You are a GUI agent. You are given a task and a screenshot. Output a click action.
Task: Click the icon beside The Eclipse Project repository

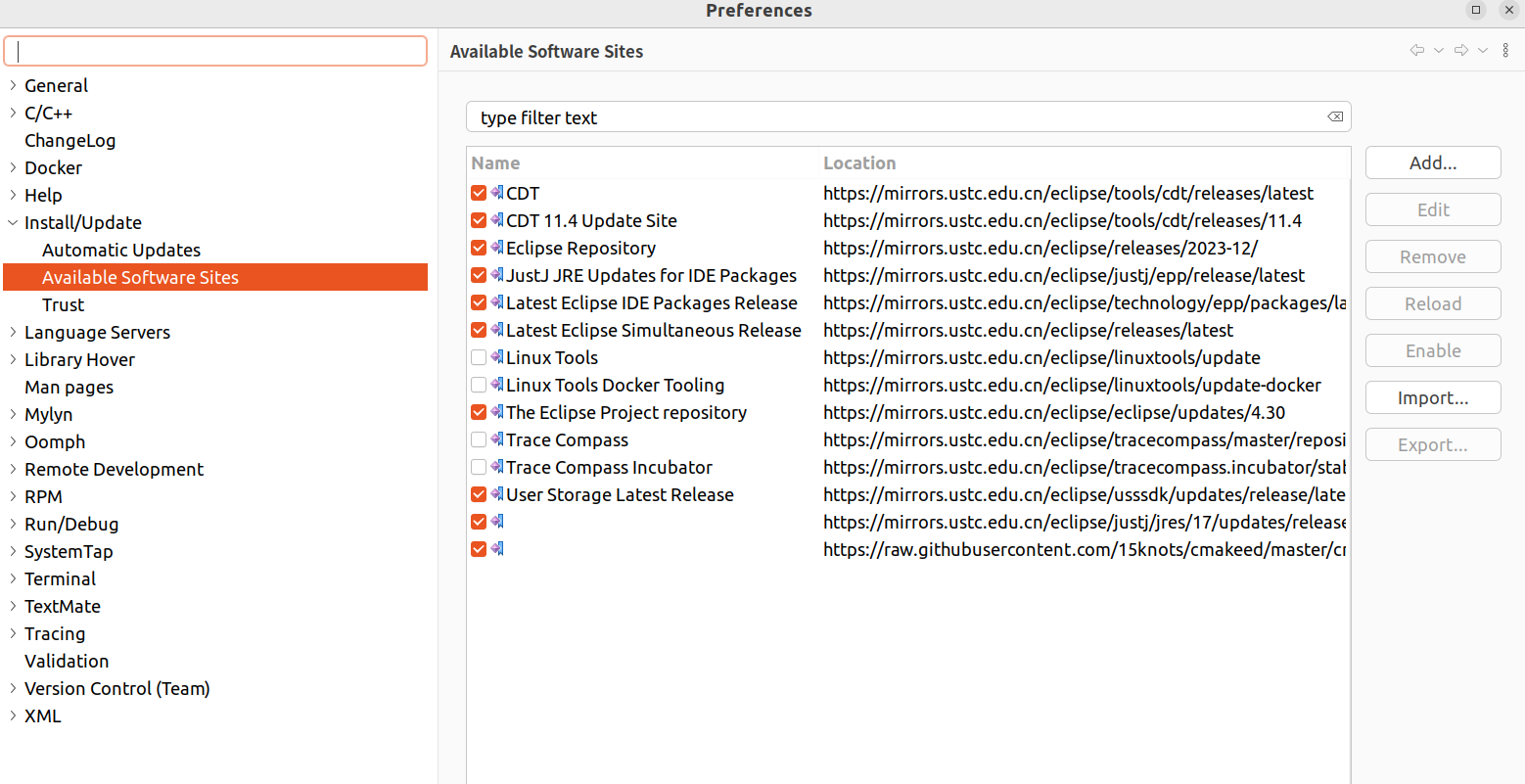[x=497, y=412]
